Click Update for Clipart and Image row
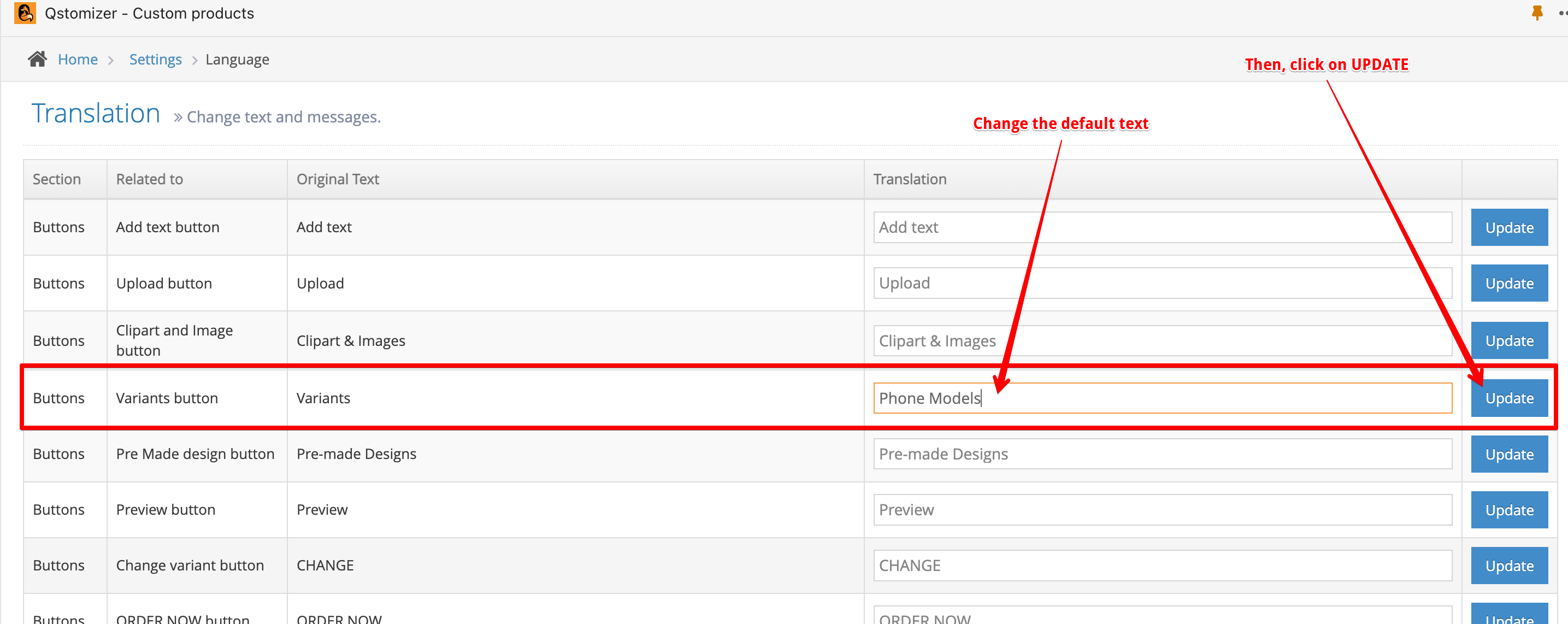 tap(1509, 341)
